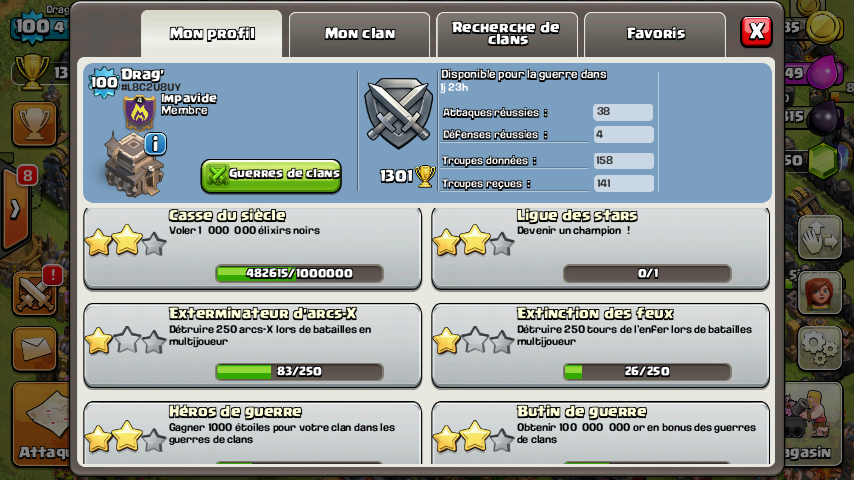Open Recherche de clans tab
The height and width of the screenshot is (480, 854).
coord(507,34)
